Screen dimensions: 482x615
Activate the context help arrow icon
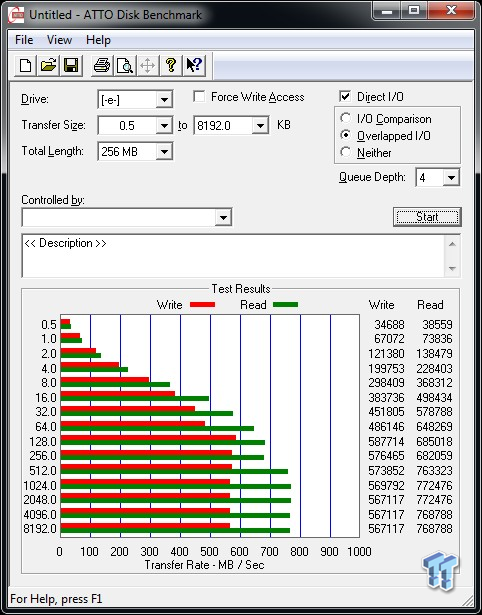(194, 65)
